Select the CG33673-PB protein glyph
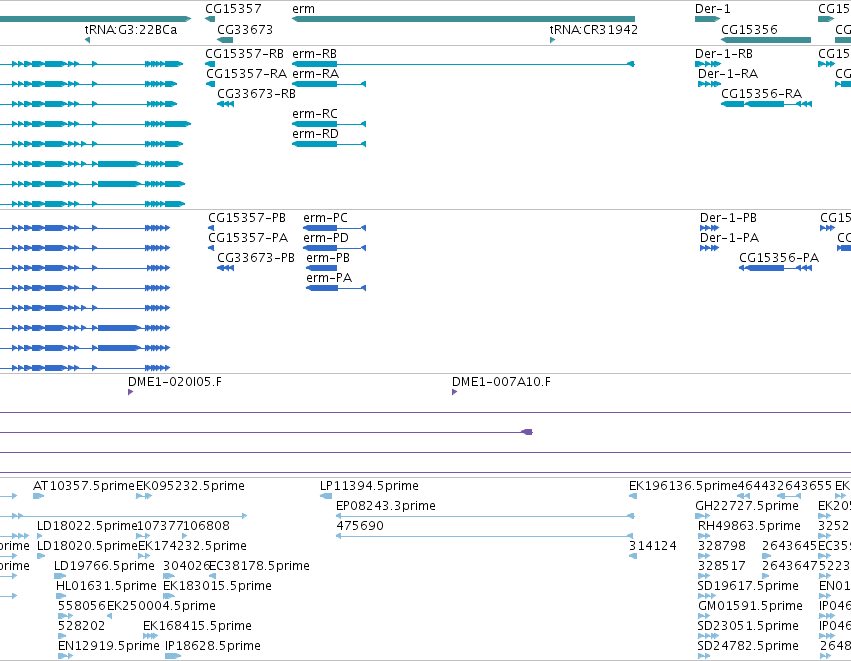The height and width of the screenshot is (661, 851). 225,268
